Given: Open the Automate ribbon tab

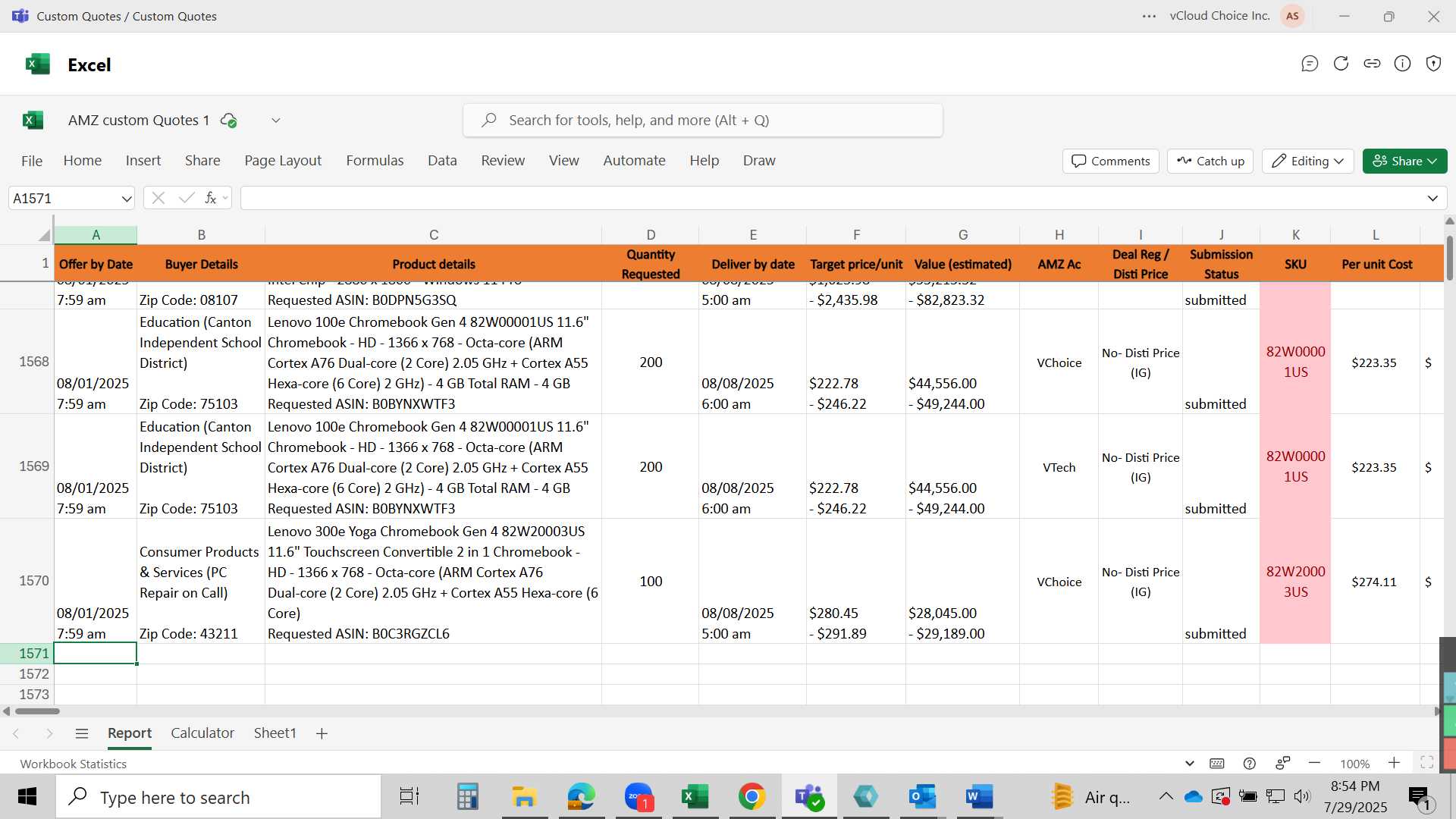Looking at the screenshot, I should (634, 161).
